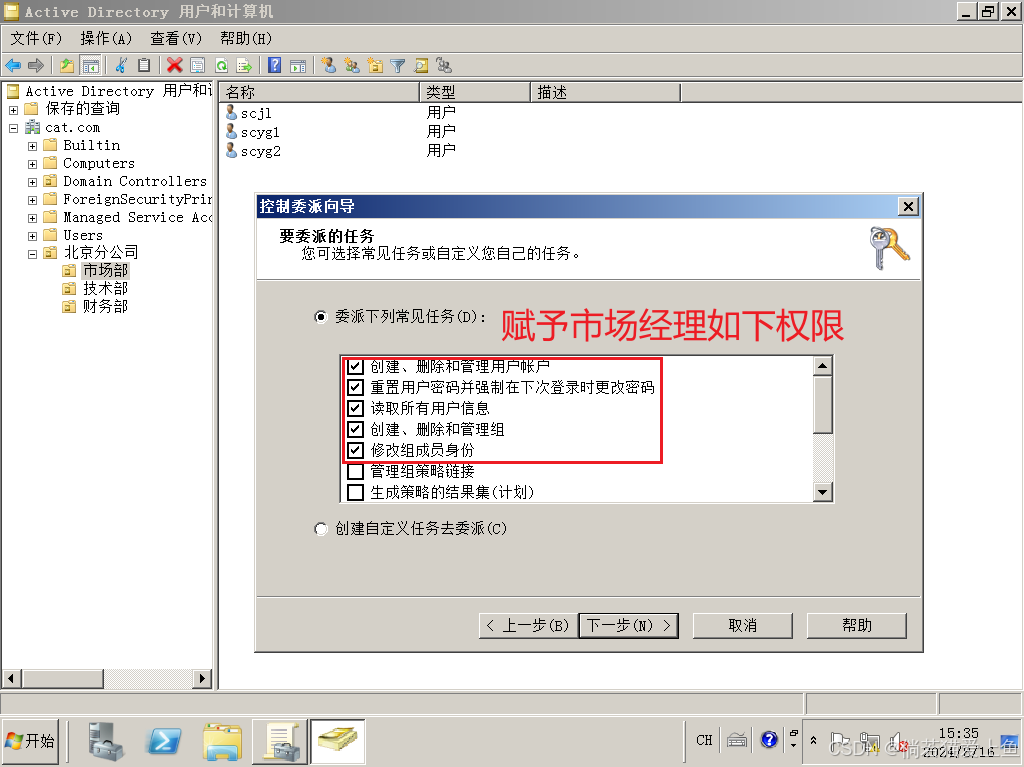
Task: Expand the Users tree node
Action: coord(32,236)
